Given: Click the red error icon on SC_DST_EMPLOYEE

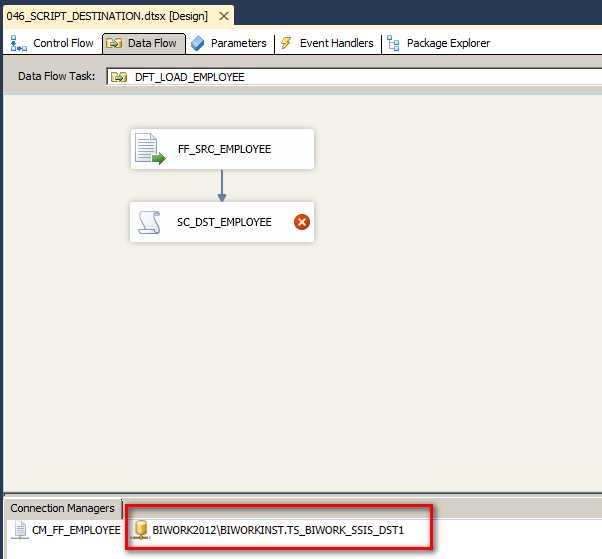Looking at the screenshot, I should tap(302, 222).
